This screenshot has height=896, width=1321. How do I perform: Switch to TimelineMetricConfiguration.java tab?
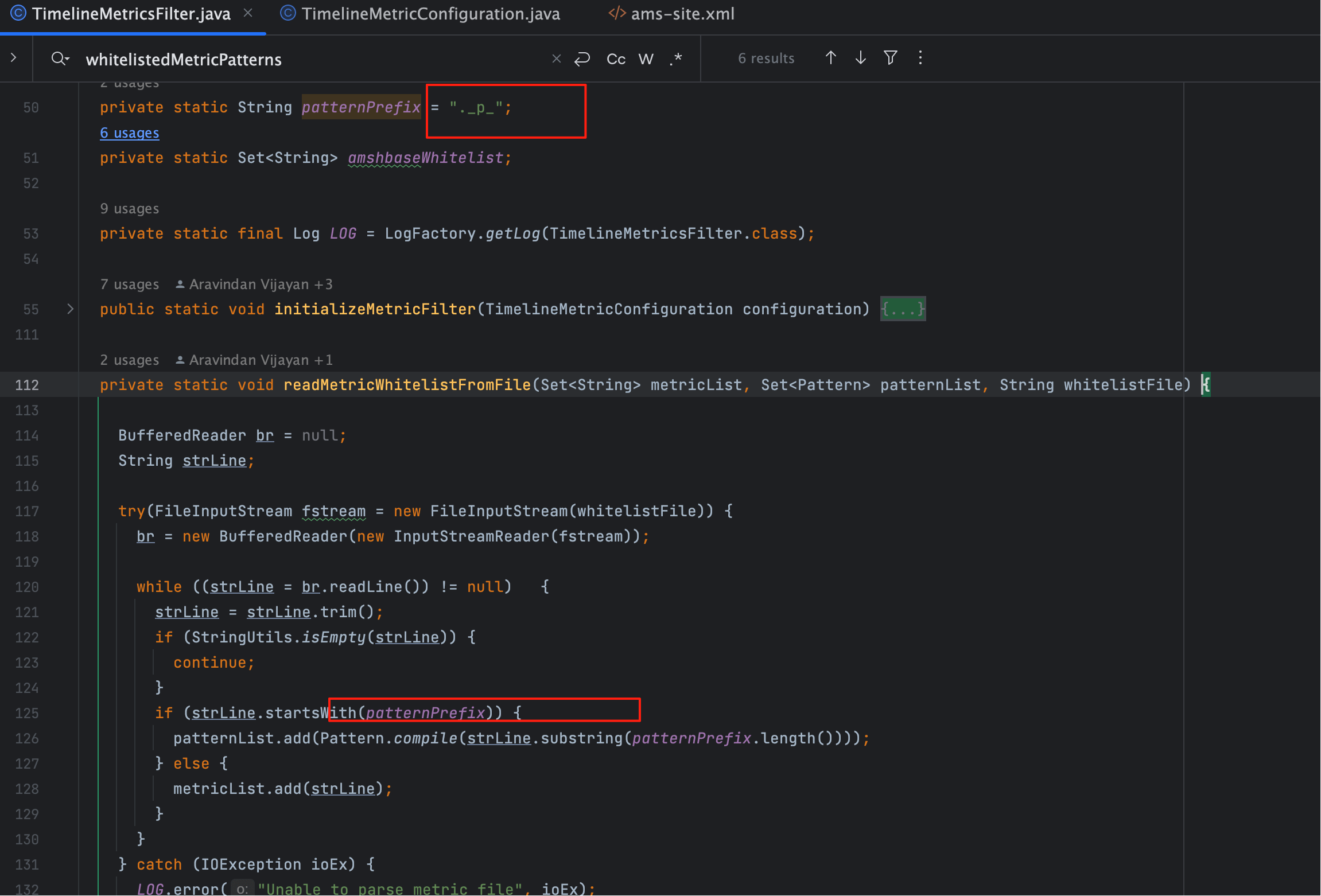pyautogui.click(x=430, y=14)
